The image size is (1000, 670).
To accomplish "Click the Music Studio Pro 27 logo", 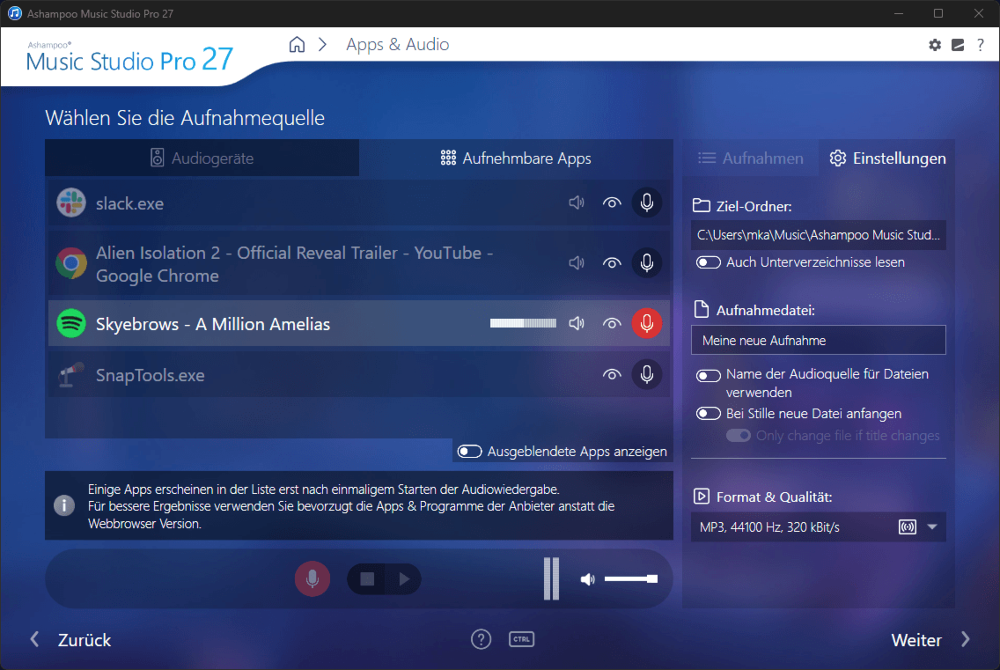I will click(129, 57).
